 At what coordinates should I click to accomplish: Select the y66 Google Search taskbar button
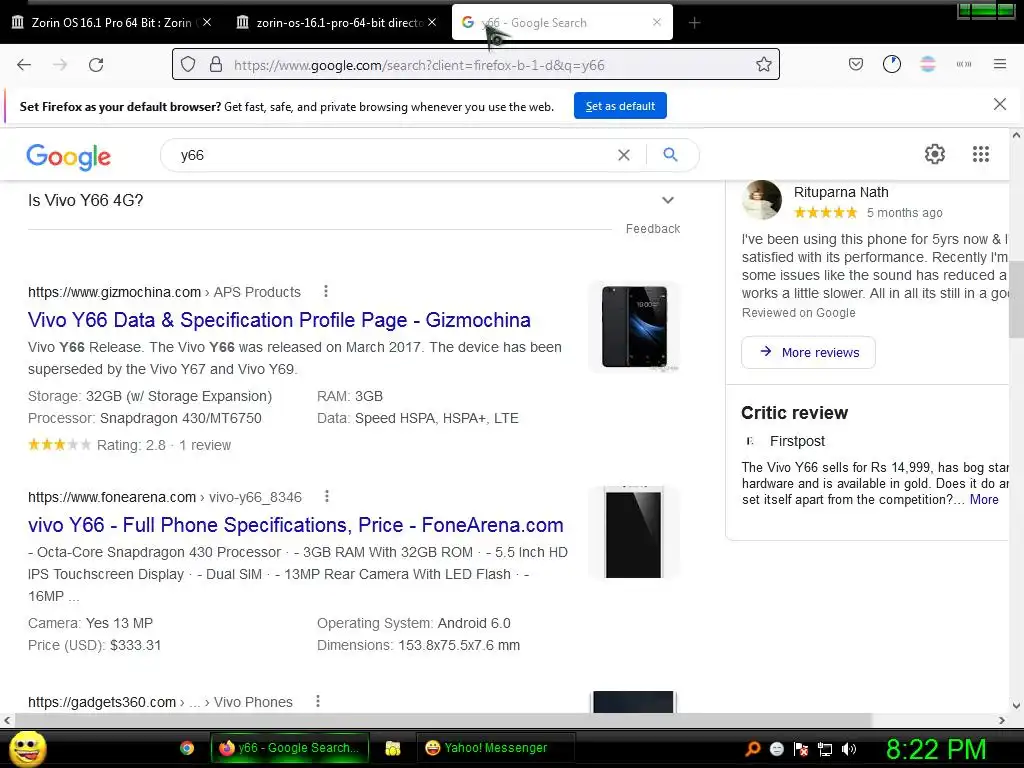(x=290, y=748)
